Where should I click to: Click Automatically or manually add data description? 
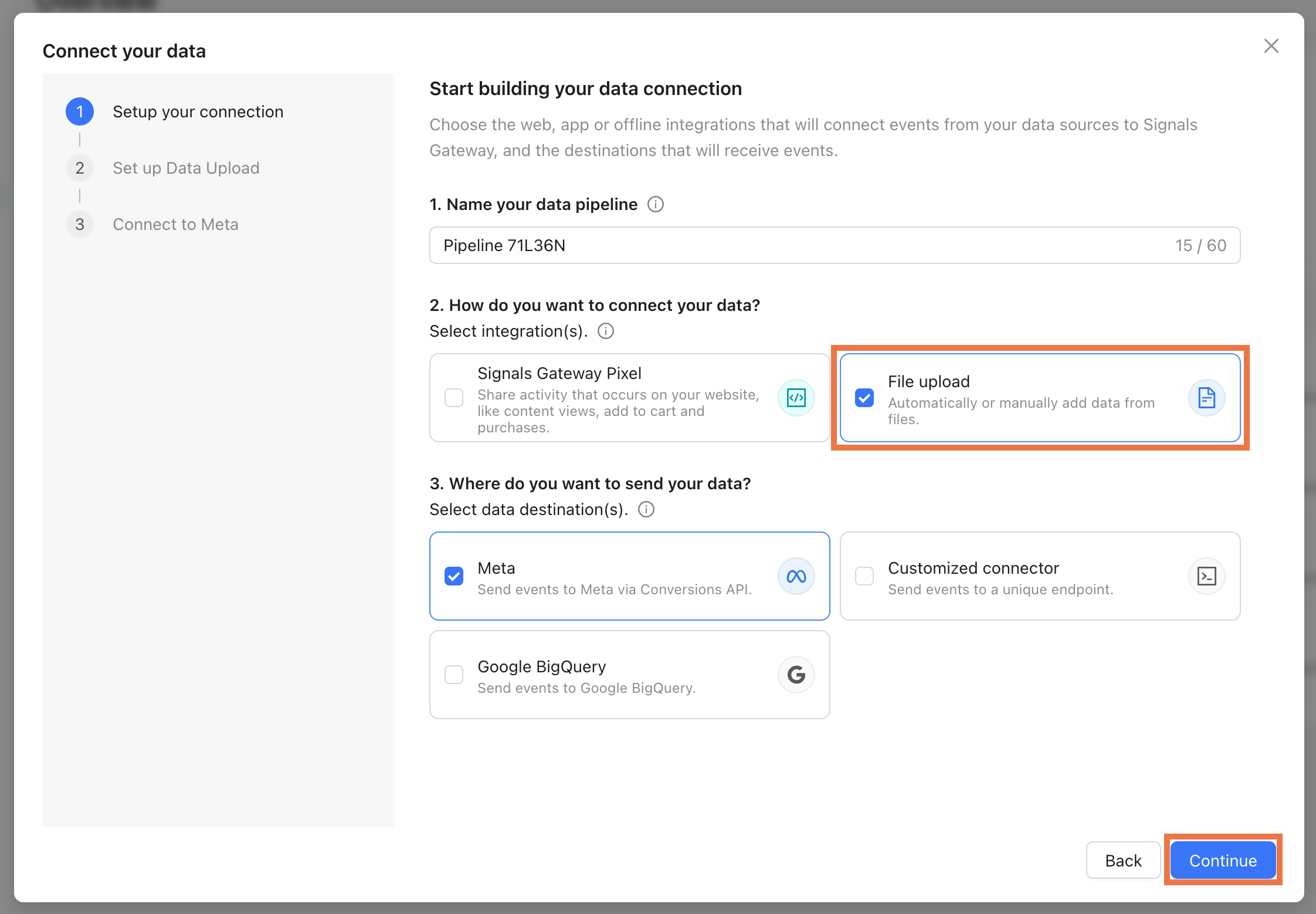coord(1021,411)
